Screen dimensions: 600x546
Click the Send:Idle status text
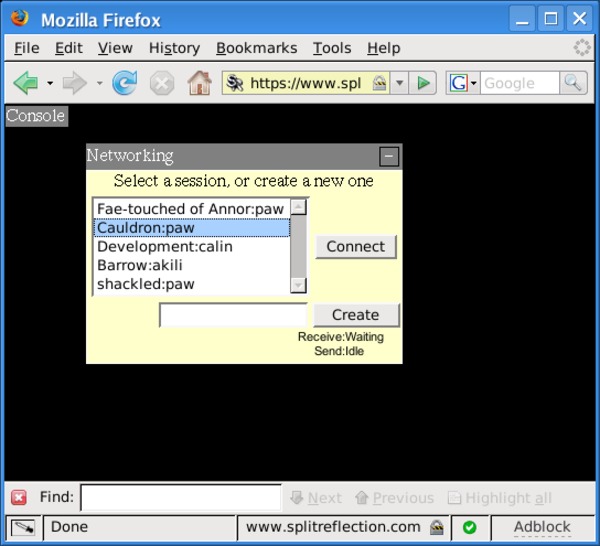click(x=339, y=351)
